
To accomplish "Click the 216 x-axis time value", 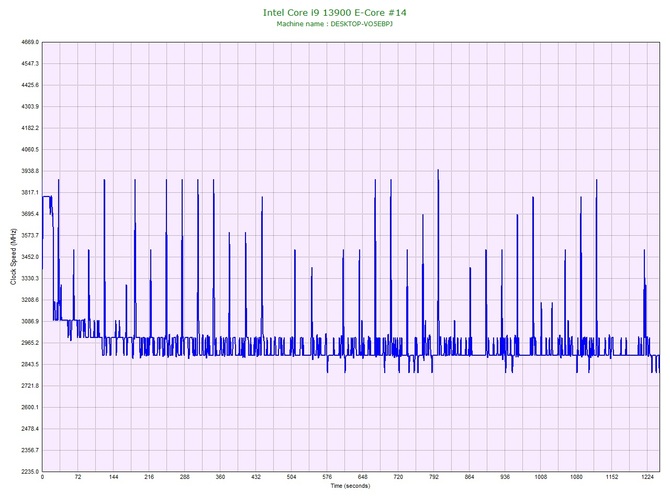I will pyautogui.click(x=149, y=477).
